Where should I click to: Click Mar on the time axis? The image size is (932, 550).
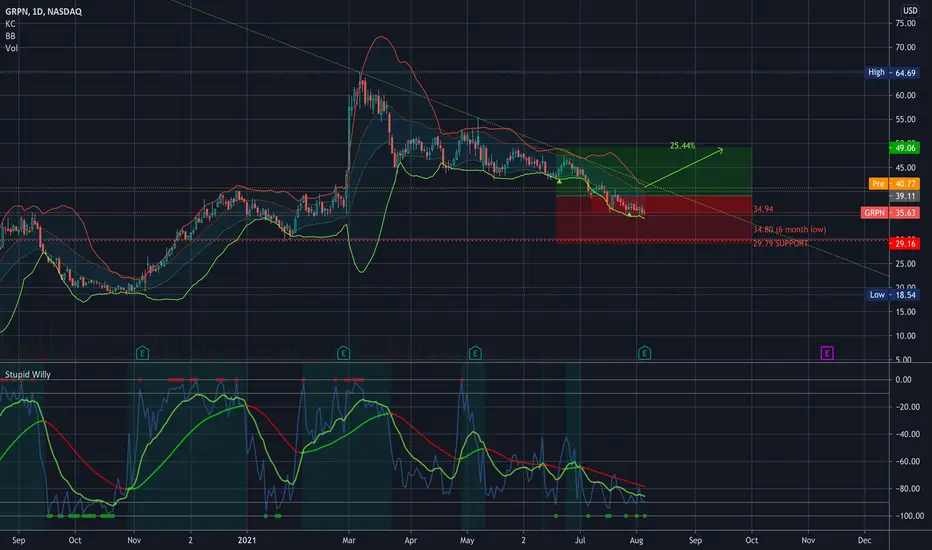click(x=349, y=540)
